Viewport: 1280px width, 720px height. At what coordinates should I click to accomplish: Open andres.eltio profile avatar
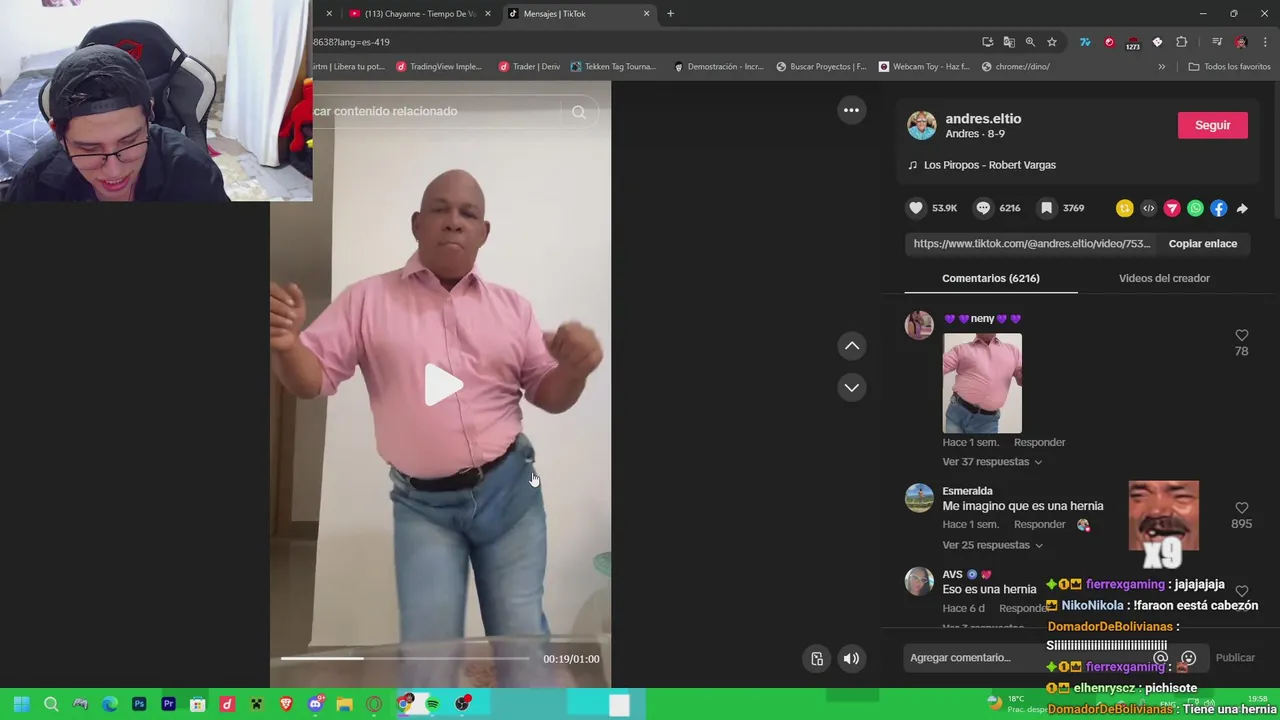(x=921, y=125)
